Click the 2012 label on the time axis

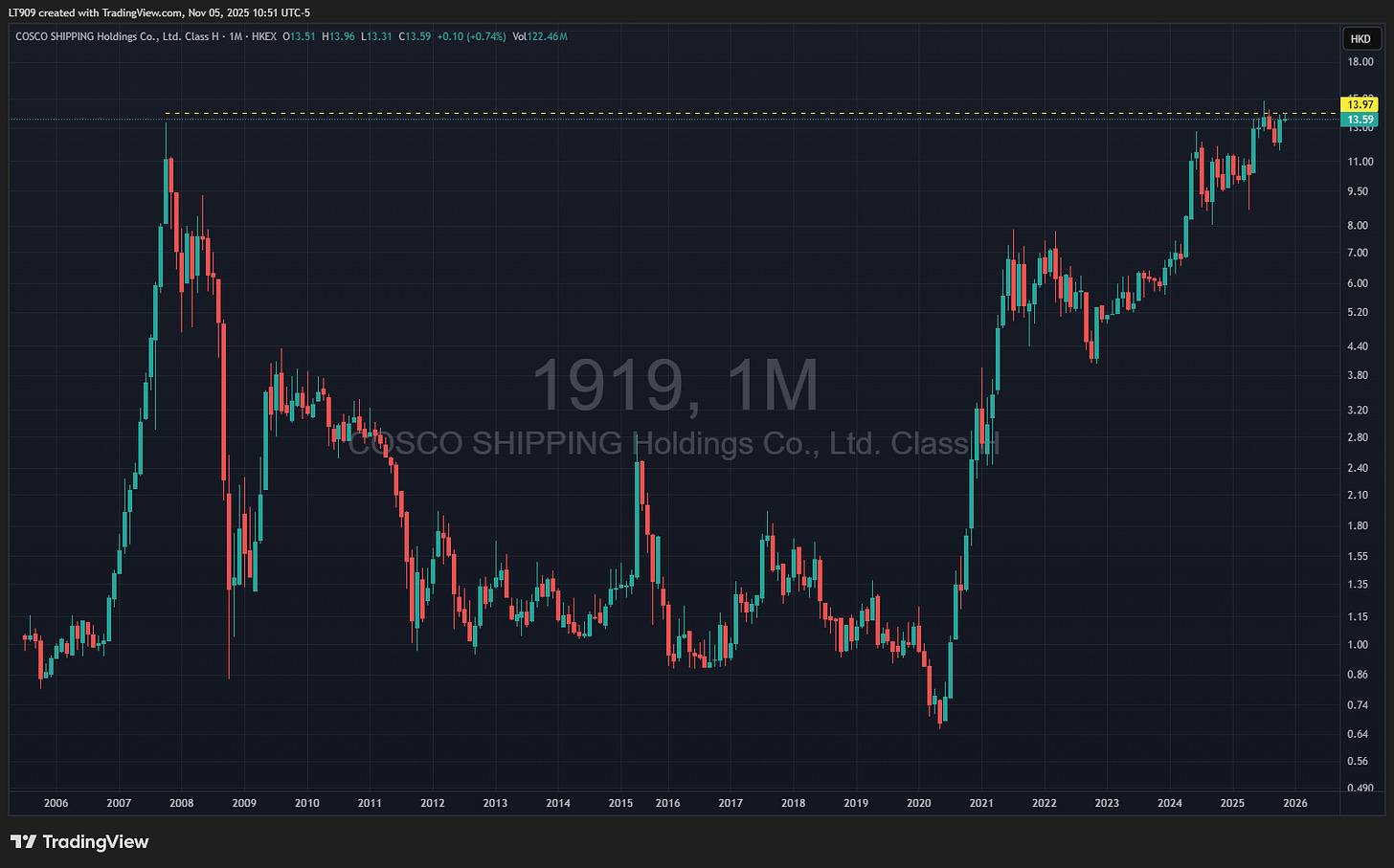pos(433,803)
